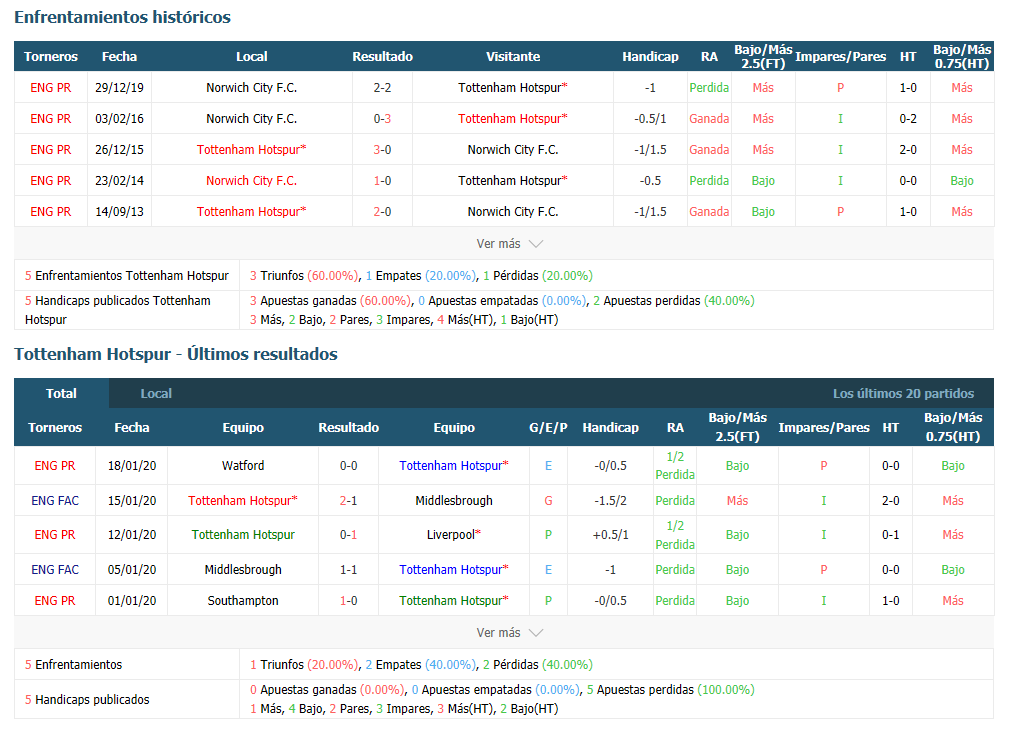Switch to the Local tab
The image size is (1012, 730).
coord(156,393)
